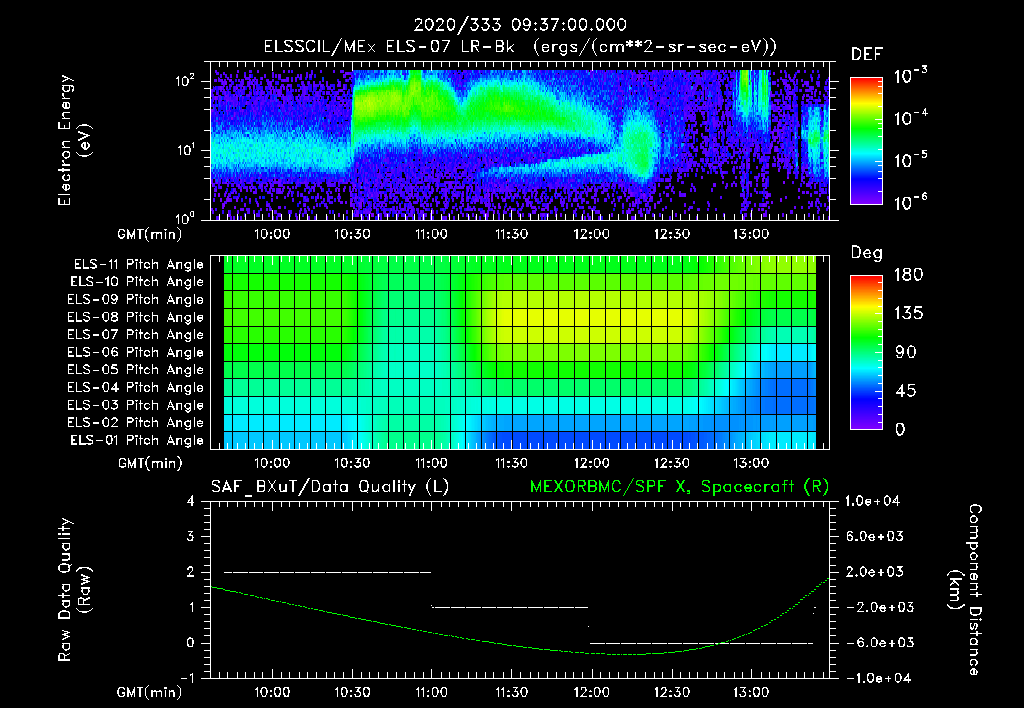Click the data quality line at level 0

click(701, 643)
